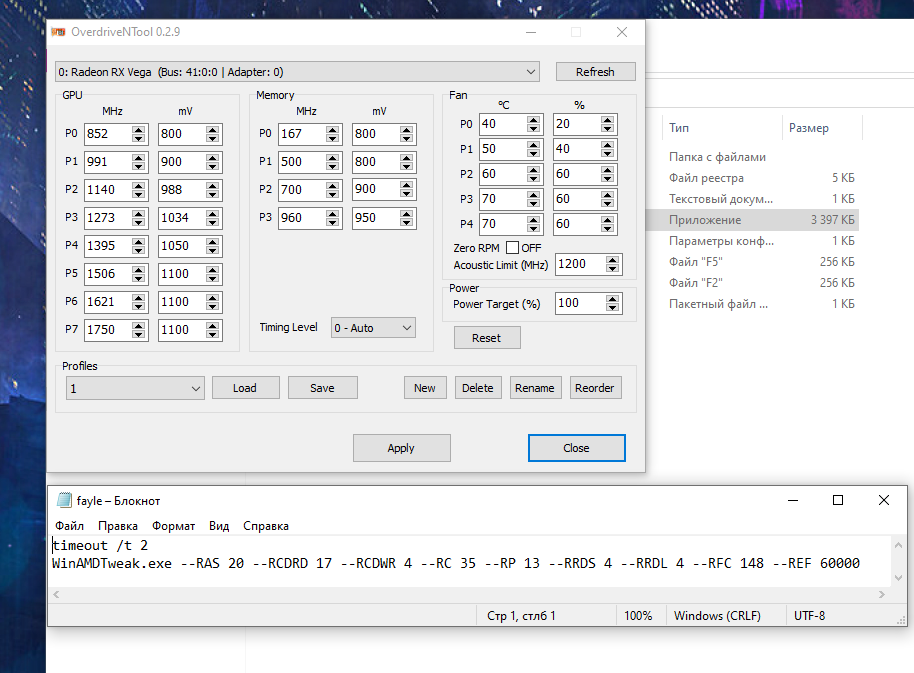
Task: Apply the overclock settings
Action: click(x=402, y=448)
